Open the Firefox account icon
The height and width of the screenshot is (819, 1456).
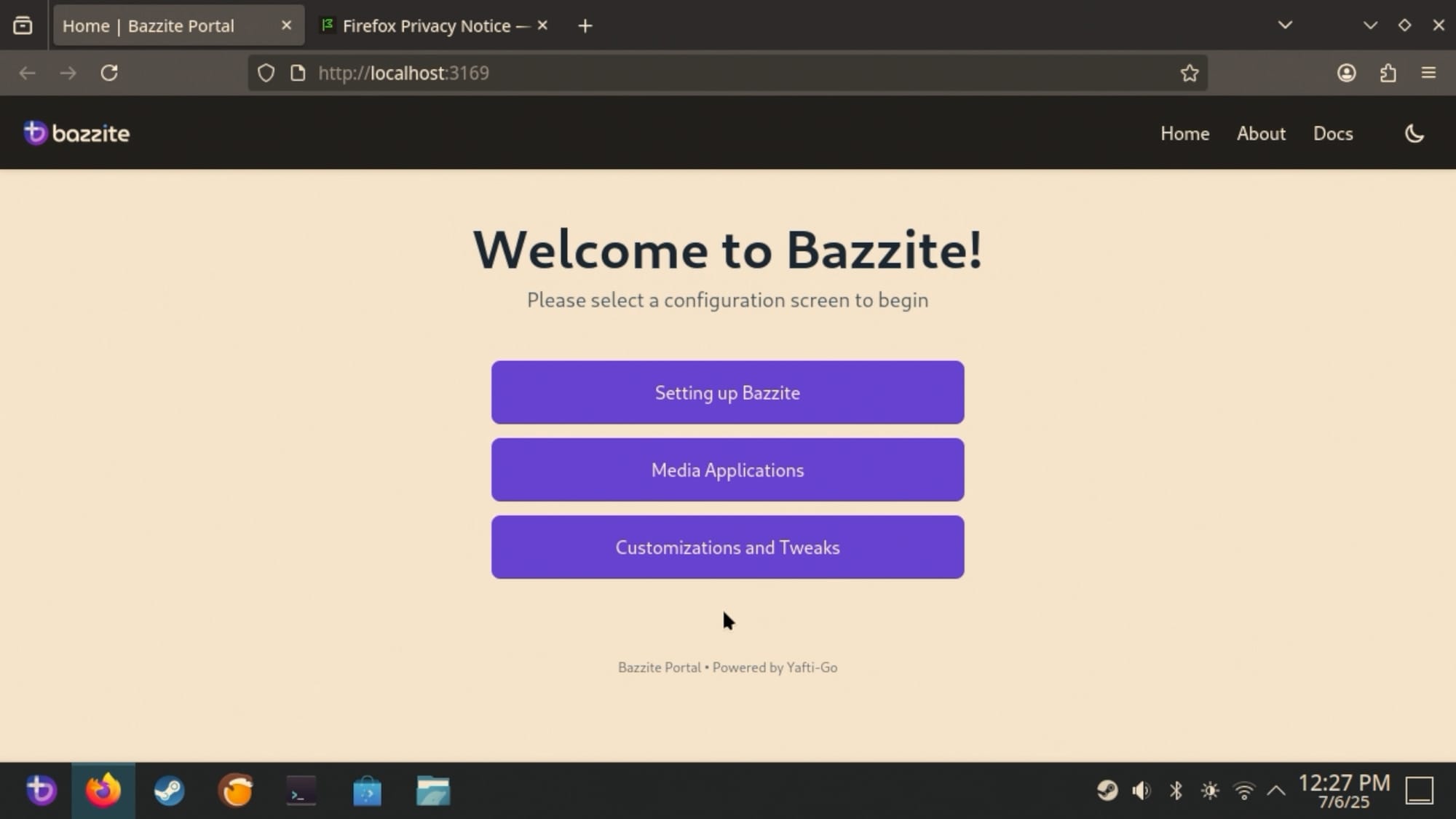tap(1346, 73)
